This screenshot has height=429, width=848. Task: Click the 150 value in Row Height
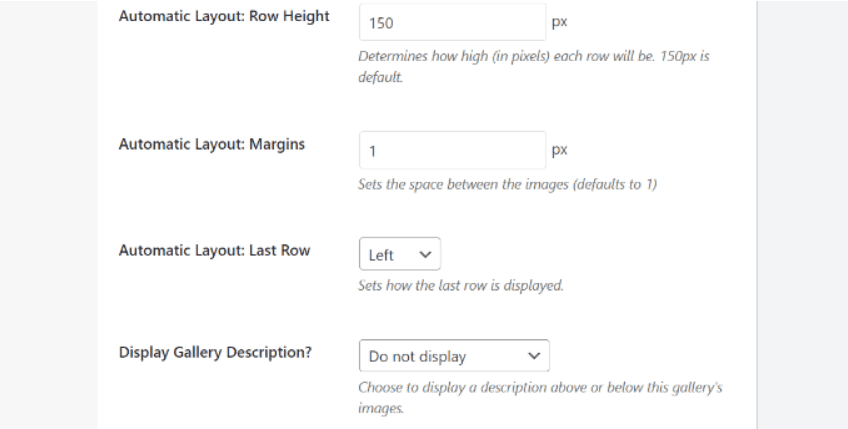point(380,22)
